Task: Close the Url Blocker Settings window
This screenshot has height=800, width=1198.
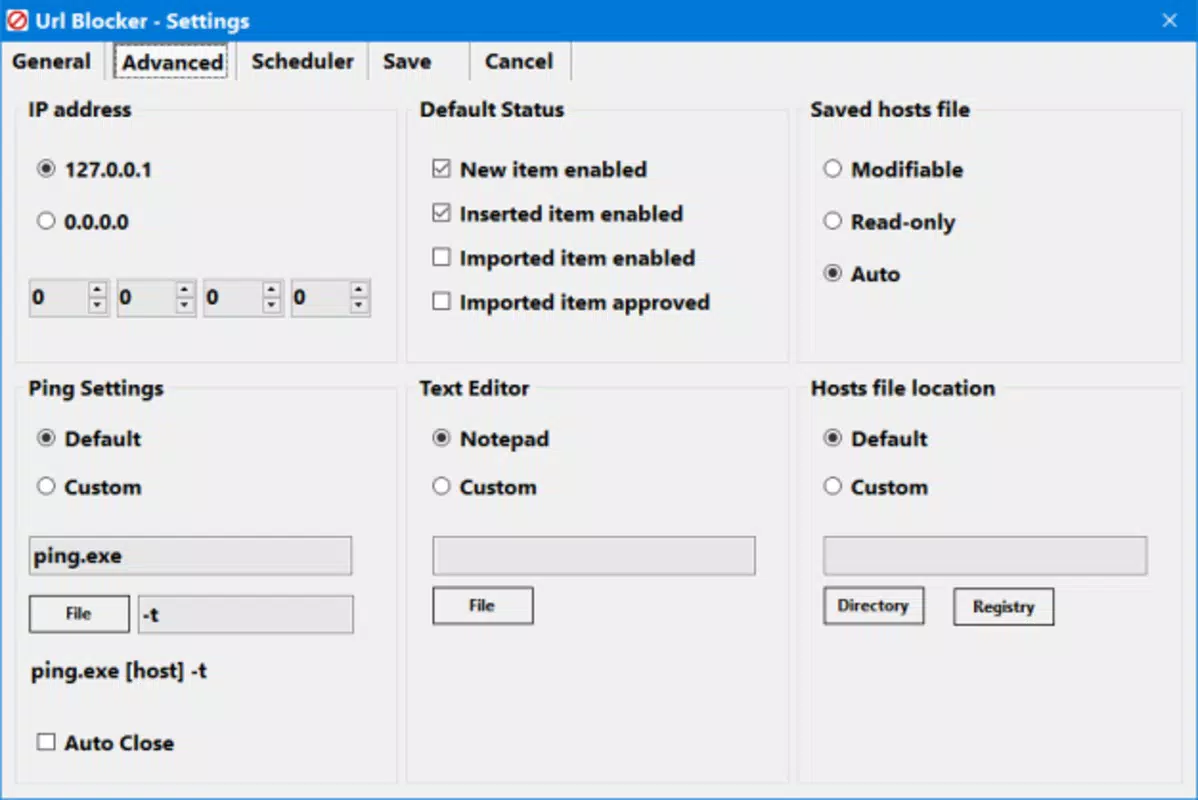Action: click(1169, 21)
